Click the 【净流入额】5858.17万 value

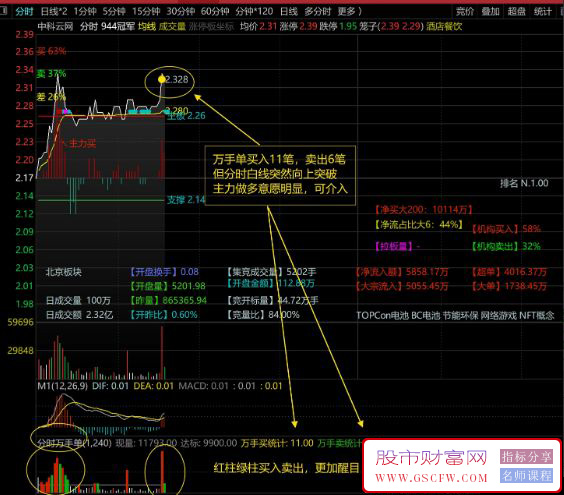[401, 272]
